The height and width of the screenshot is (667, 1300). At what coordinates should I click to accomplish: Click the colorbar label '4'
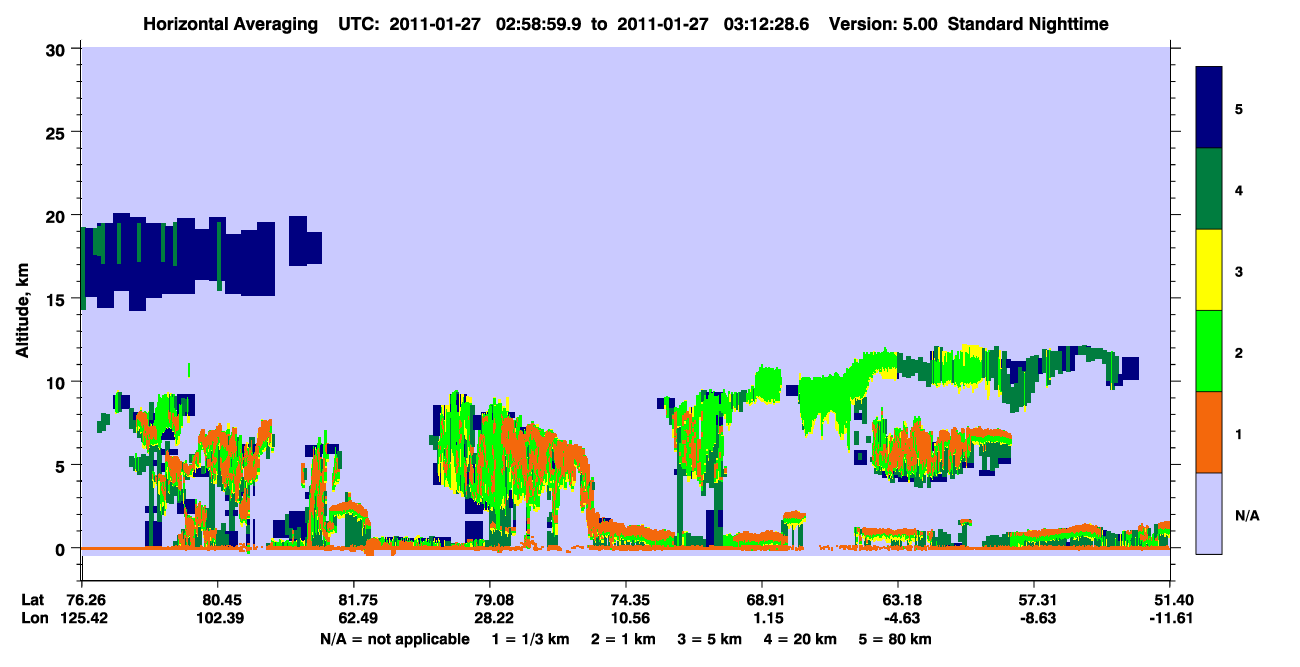[x=1238, y=189]
